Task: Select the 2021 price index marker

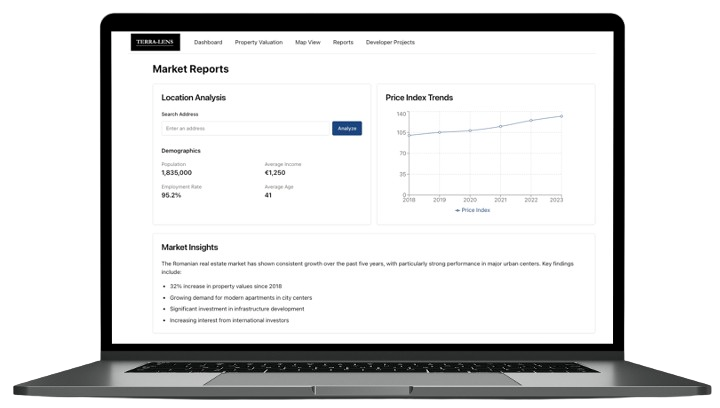Action: point(500,126)
